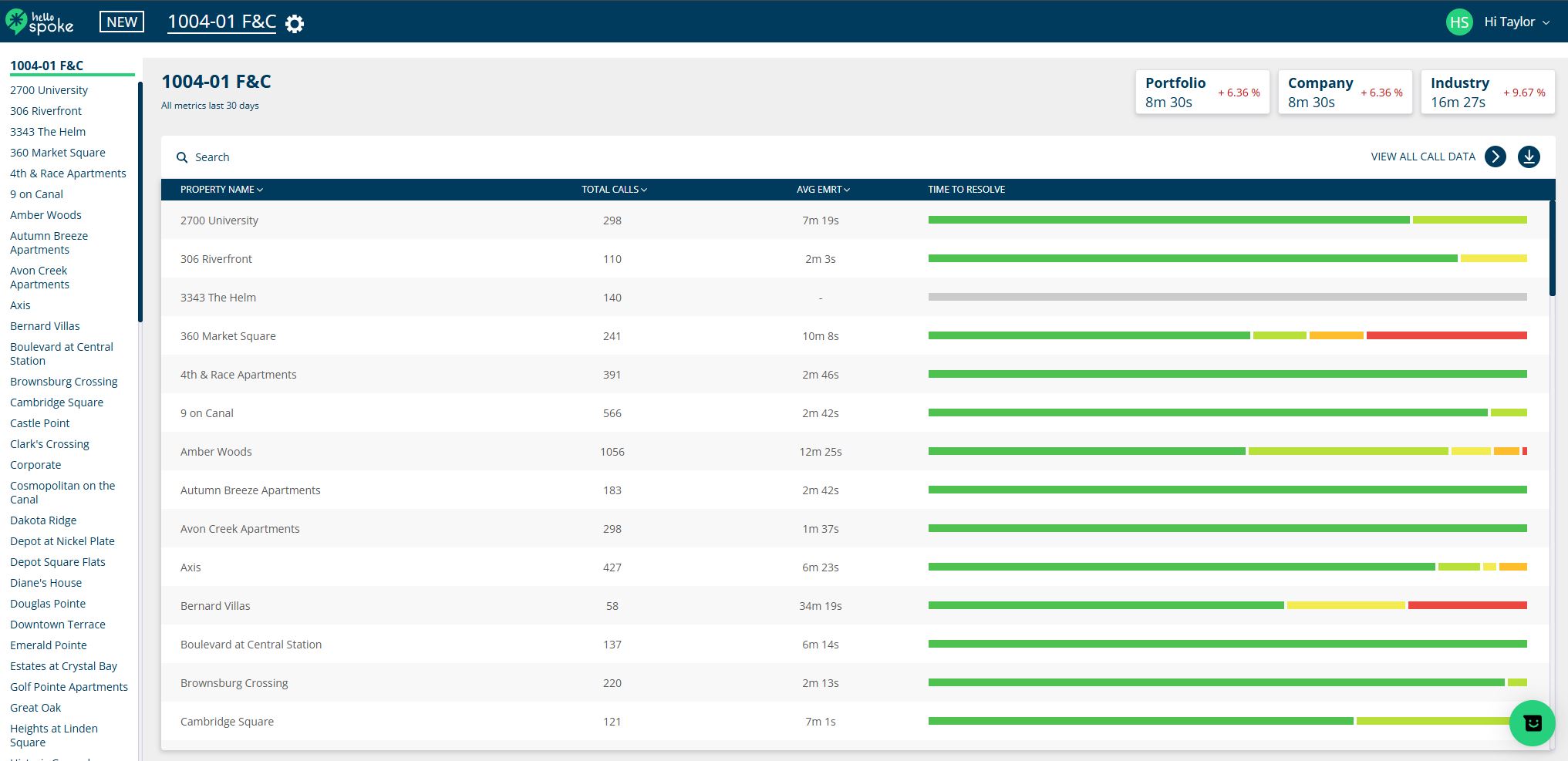Viewport: 1568px width, 761px height.
Task: Click the 566 total calls value
Action: pyautogui.click(x=612, y=413)
